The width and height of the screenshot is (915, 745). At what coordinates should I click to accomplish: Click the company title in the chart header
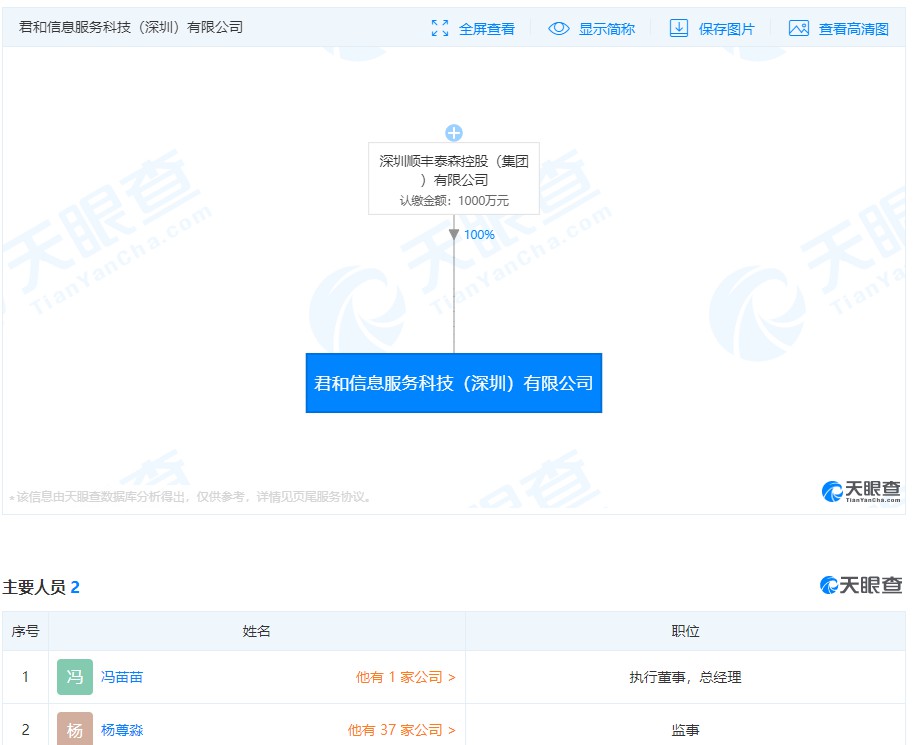click(x=131, y=27)
